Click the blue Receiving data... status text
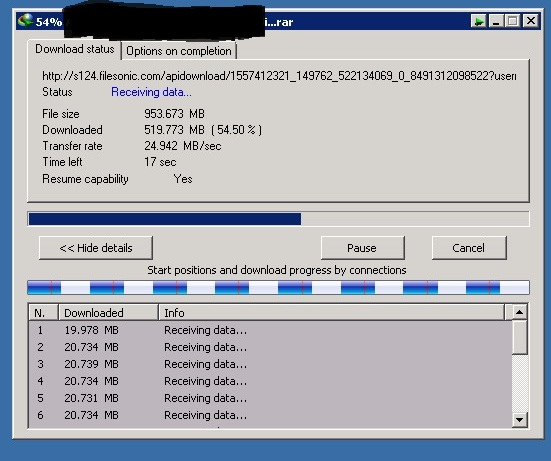Viewport: 551px width, 461px height. [151, 92]
